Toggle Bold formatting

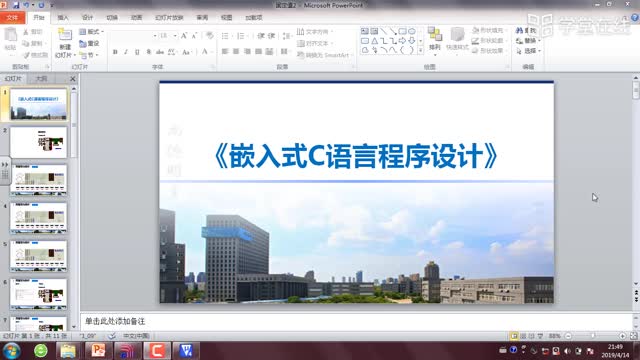tap(115, 52)
